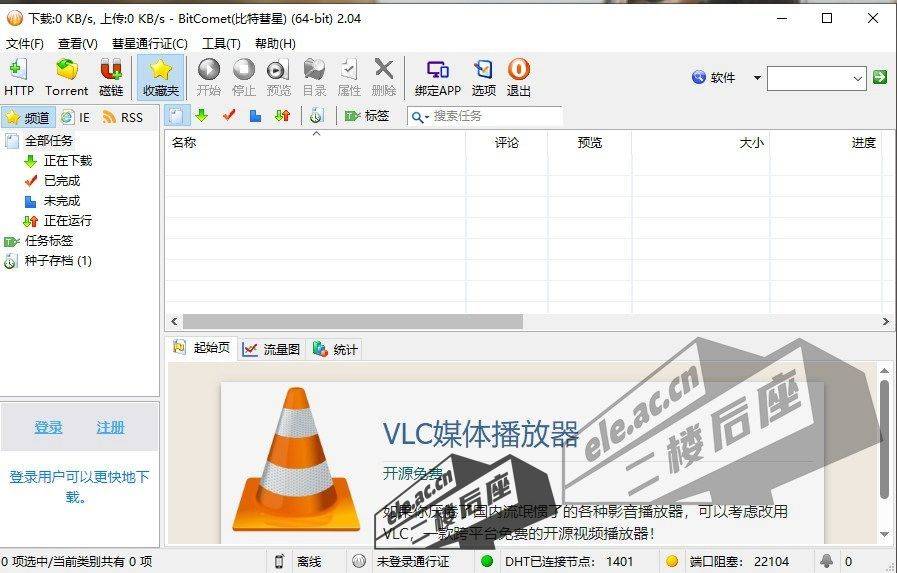This screenshot has width=897, height=573.
Task: Select 未完成 in the tree
Action: [62, 201]
